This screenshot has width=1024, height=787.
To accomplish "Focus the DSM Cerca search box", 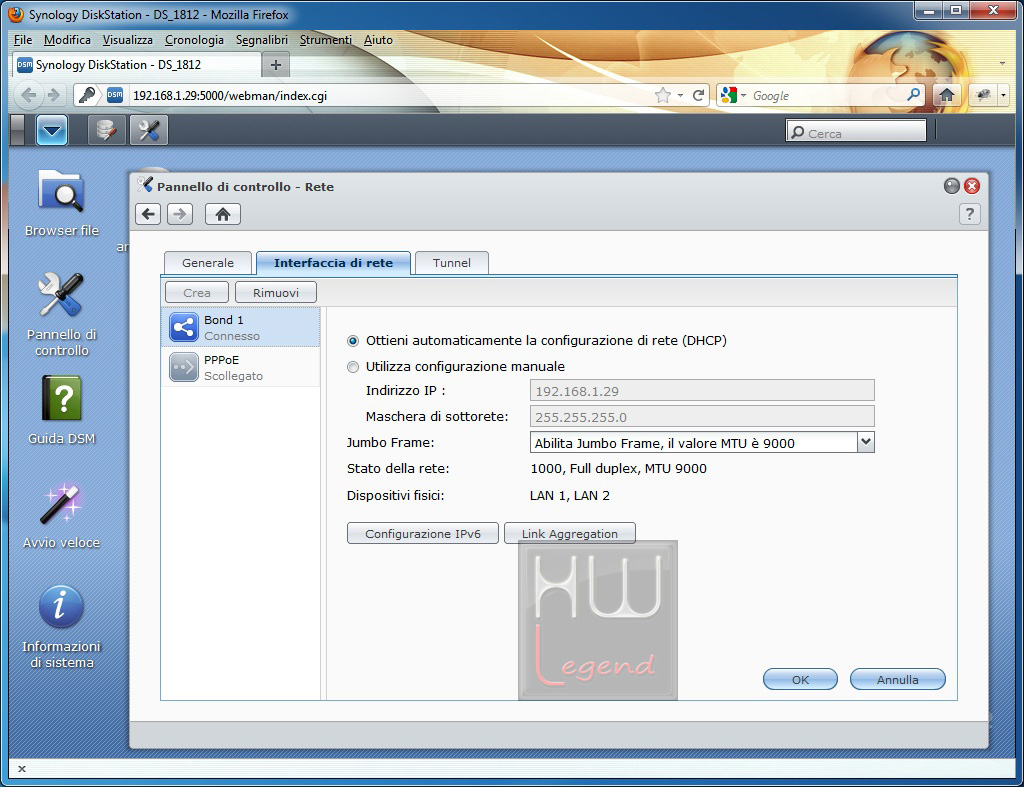I will point(856,131).
